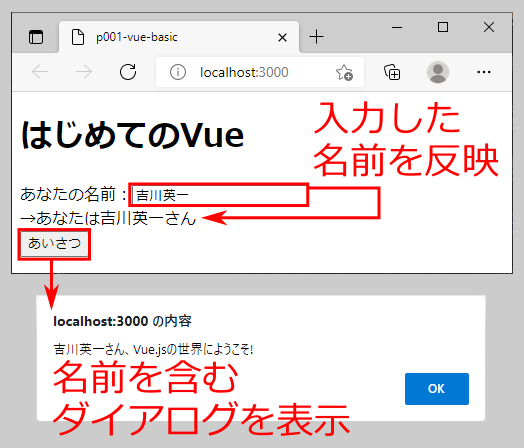Maximize the browser window
The image size is (524, 448).
tap(443, 27)
